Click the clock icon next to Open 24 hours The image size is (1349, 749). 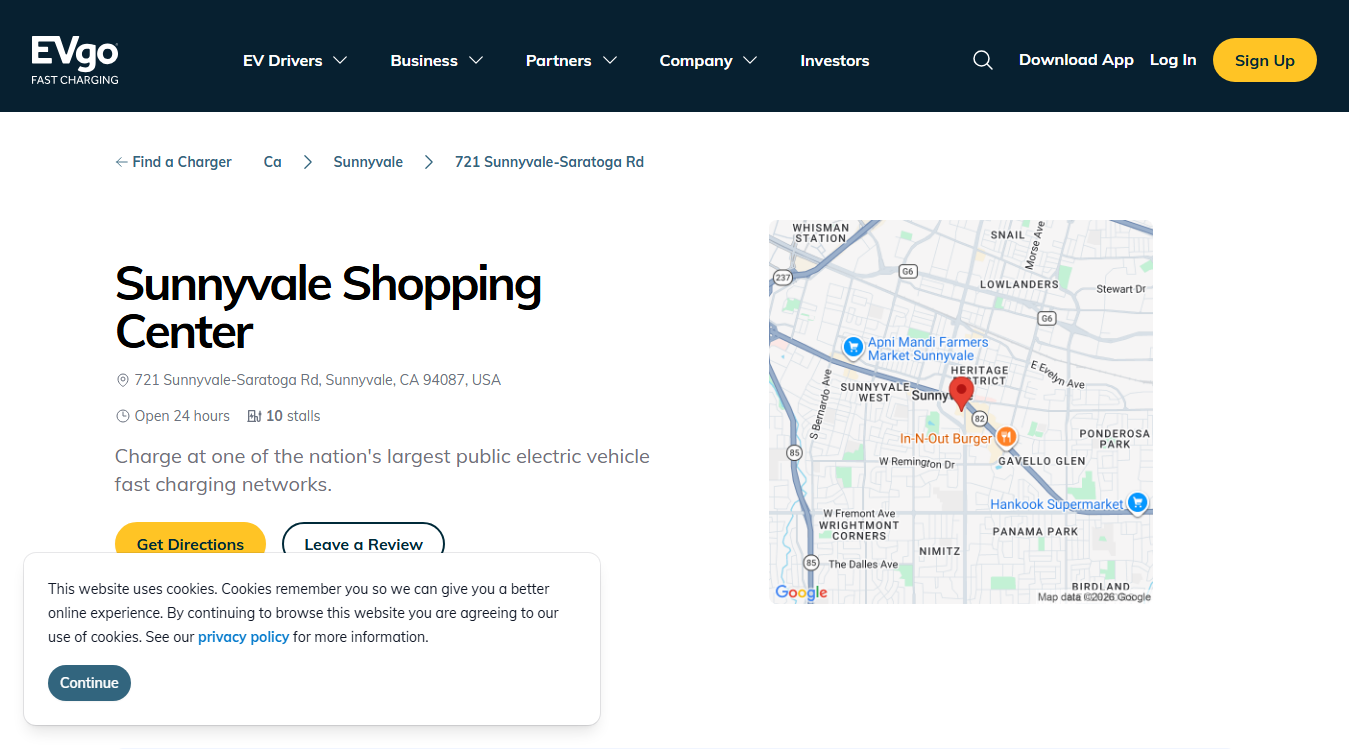pyautogui.click(x=123, y=416)
